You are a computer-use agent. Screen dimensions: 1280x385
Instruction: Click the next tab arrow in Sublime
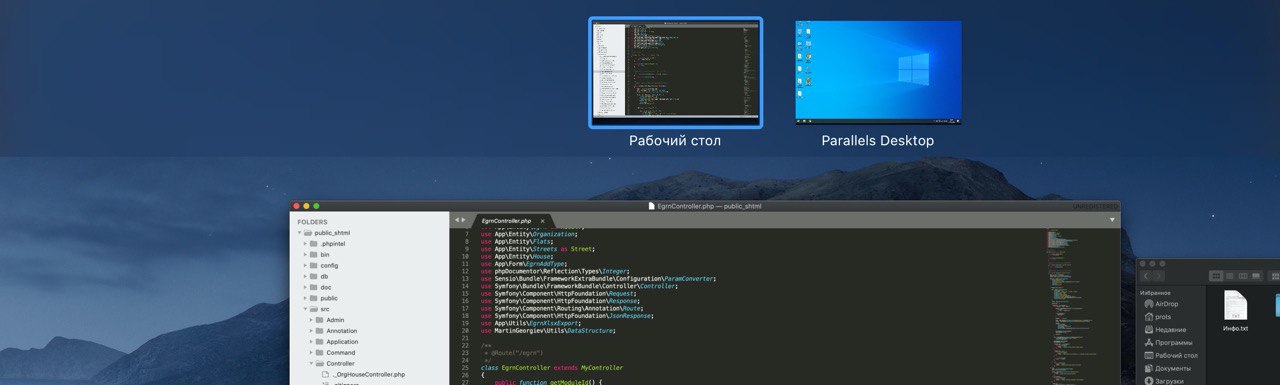pyautogui.click(x=463, y=220)
